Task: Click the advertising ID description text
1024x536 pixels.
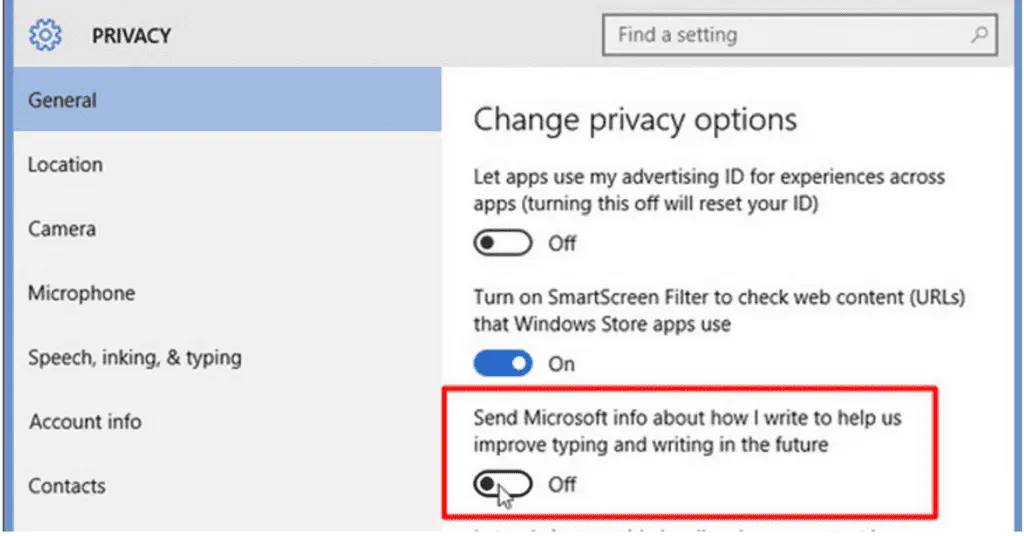Action: click(708, 188)
